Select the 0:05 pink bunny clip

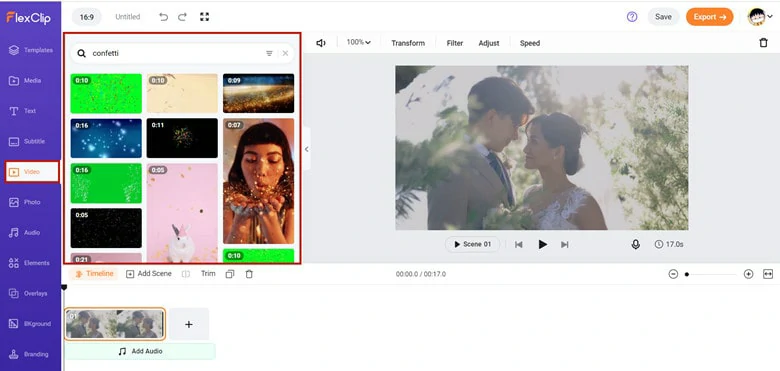point(182,212)
